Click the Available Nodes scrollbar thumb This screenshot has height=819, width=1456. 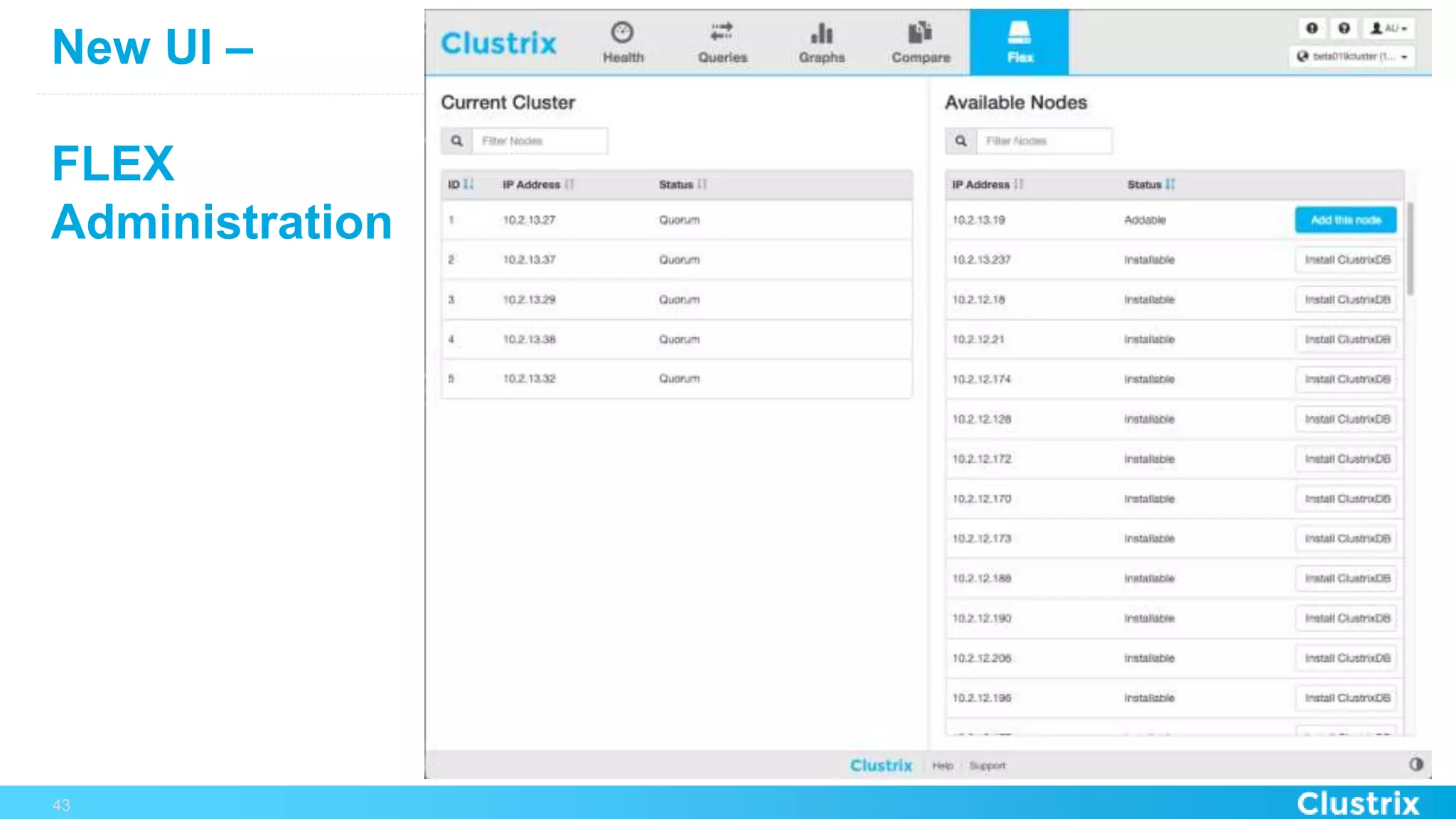point(1410,249)
